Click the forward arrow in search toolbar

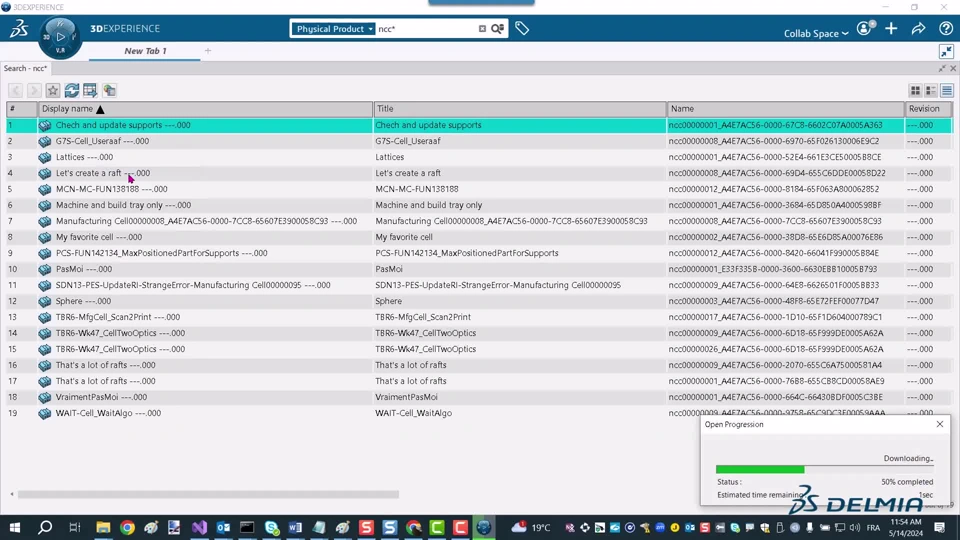34,91
